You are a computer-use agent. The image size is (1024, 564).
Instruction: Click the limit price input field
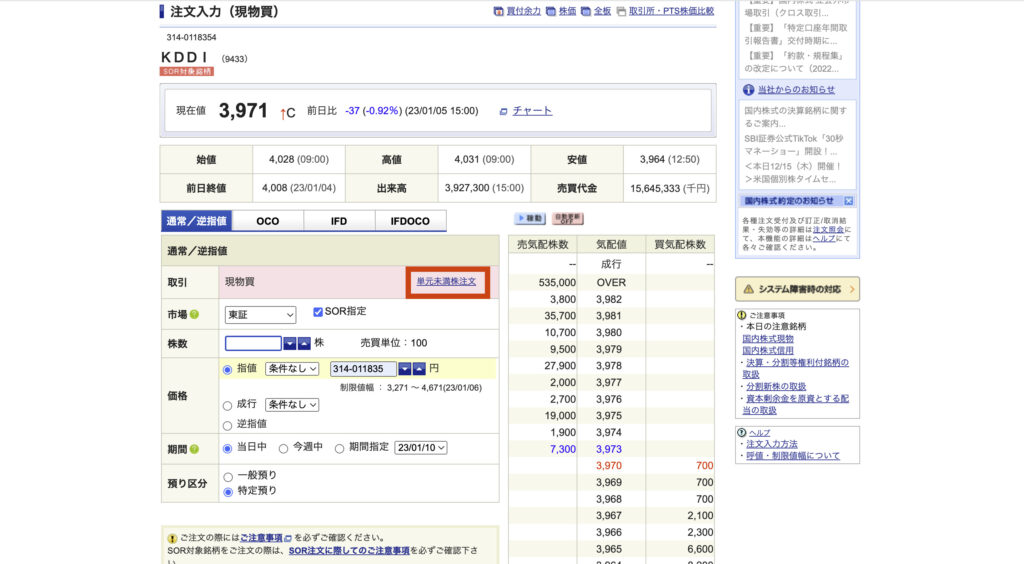[363, 369]
